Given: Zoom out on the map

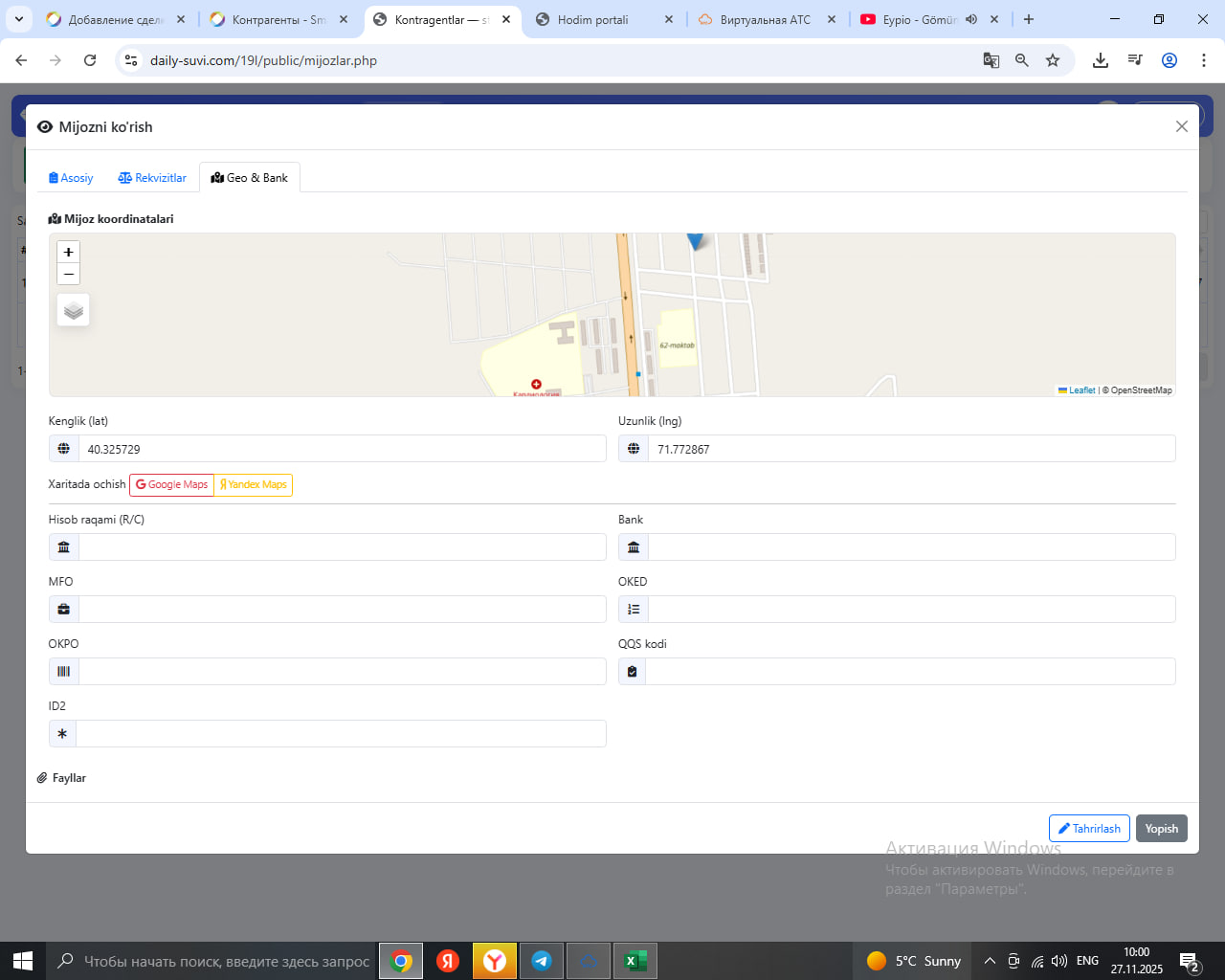Looking at the screenshot, I should (x=68, y=275).
